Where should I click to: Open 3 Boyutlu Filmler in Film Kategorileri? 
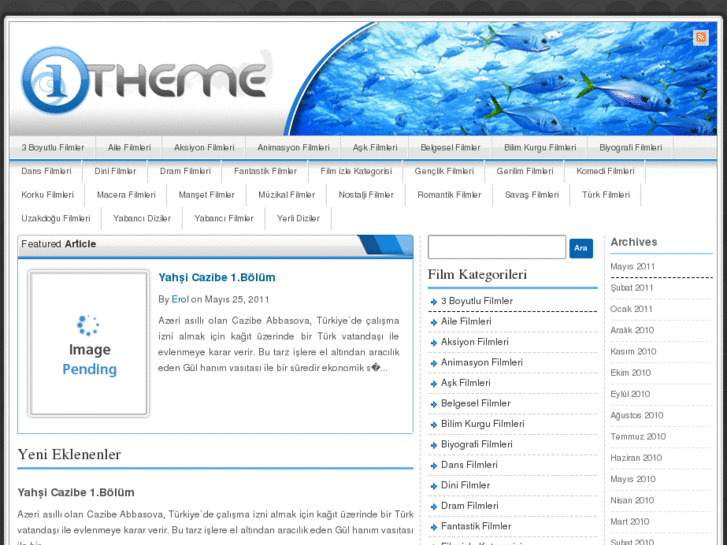477,301
